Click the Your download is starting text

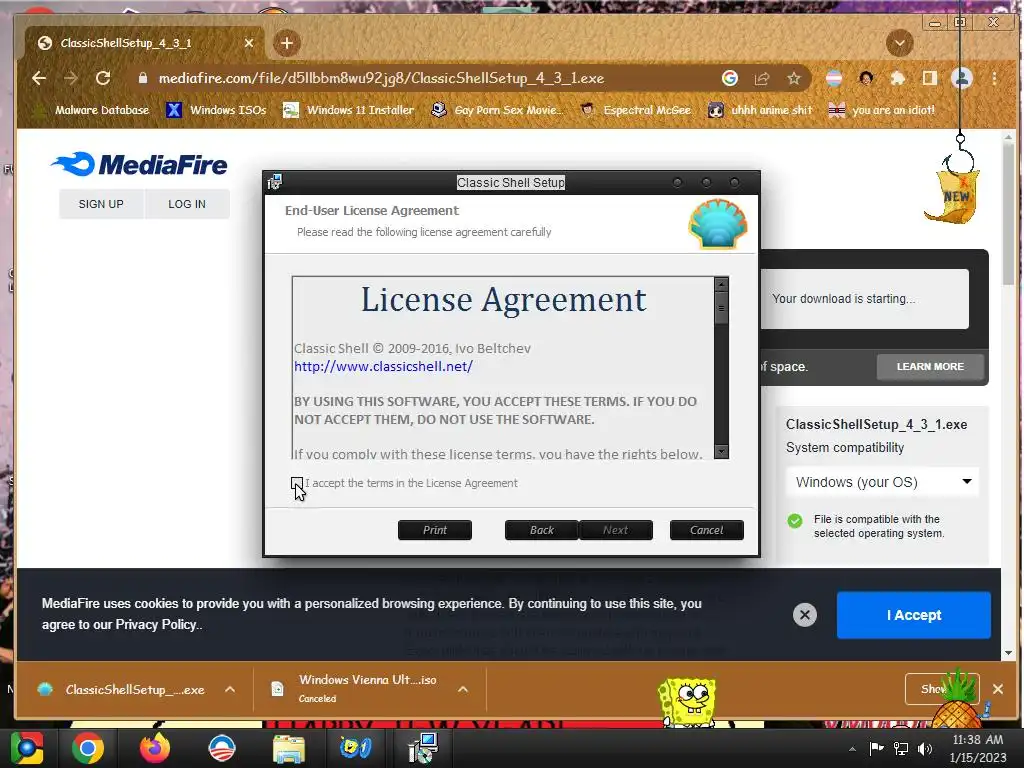(843, 298)
